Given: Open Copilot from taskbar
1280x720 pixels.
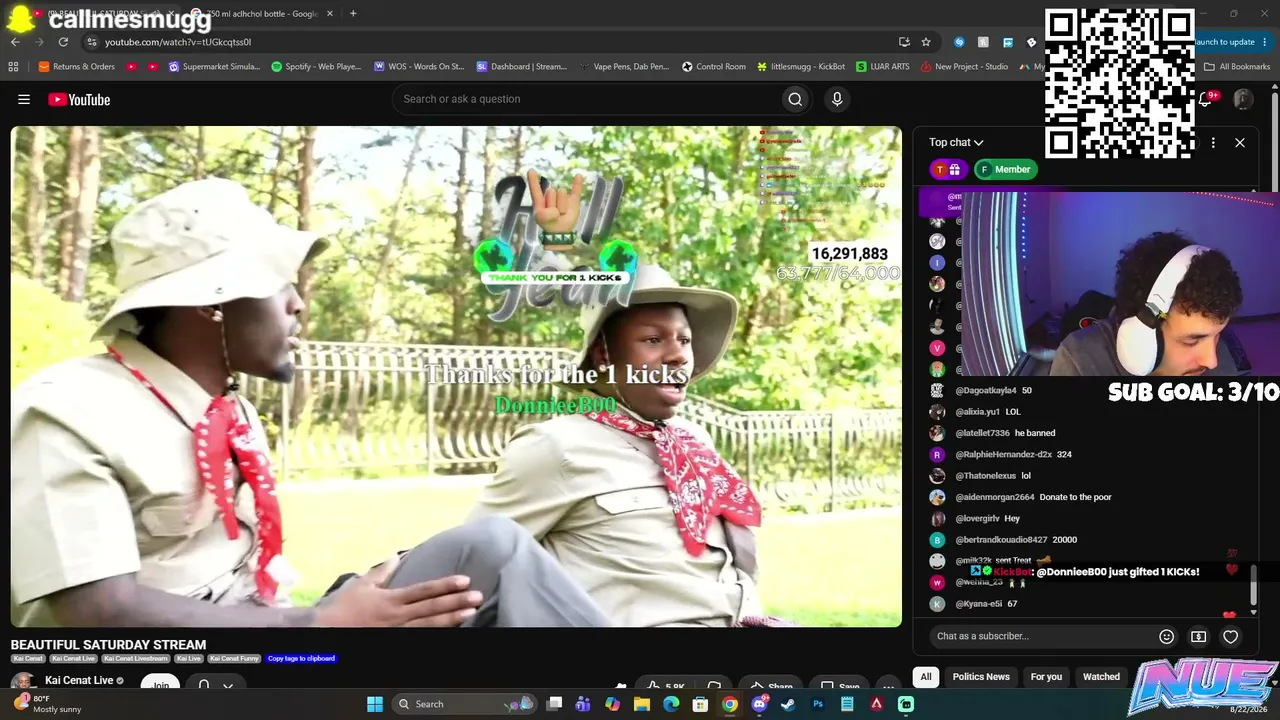Looking at the screenshot, I should click(612, 704).
